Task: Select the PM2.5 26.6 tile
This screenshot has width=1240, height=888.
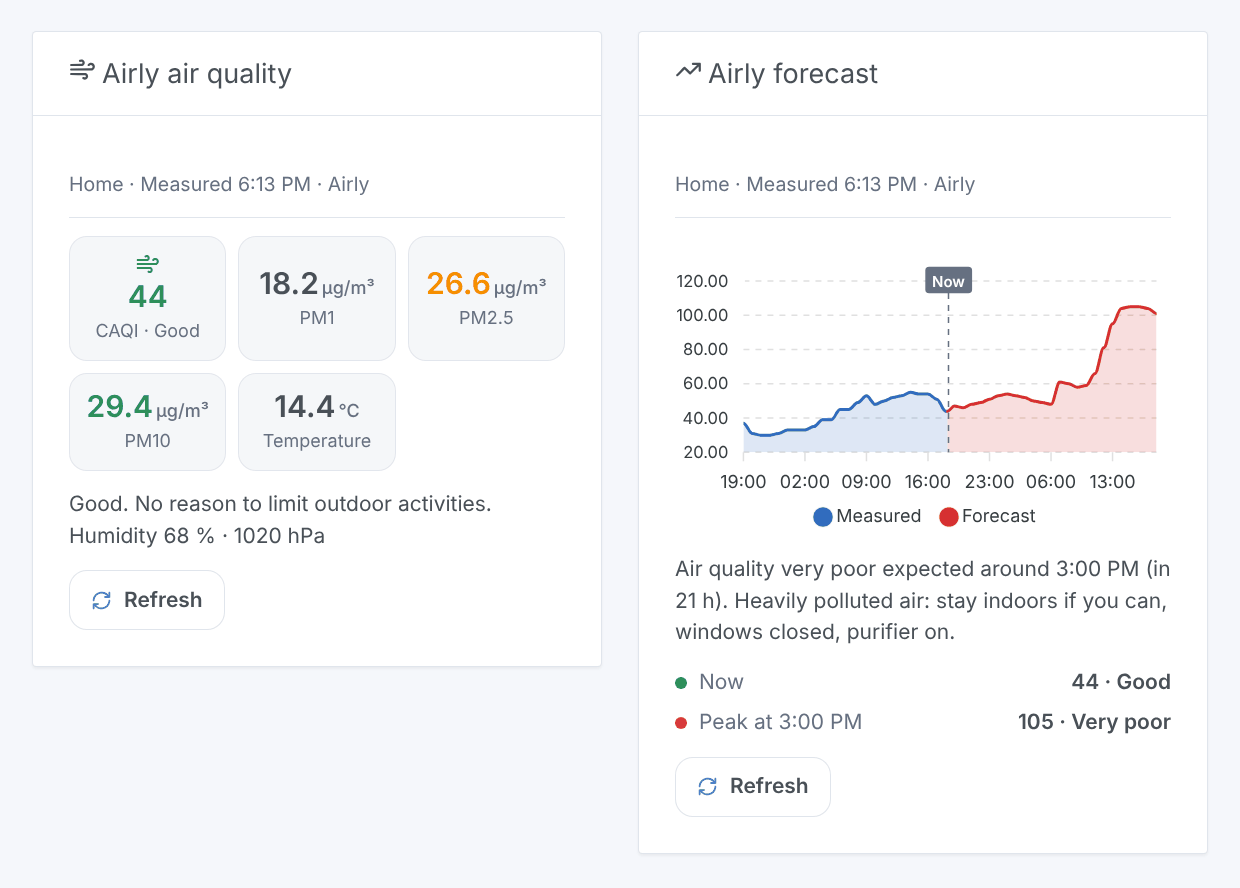Action: pos(486,298)
